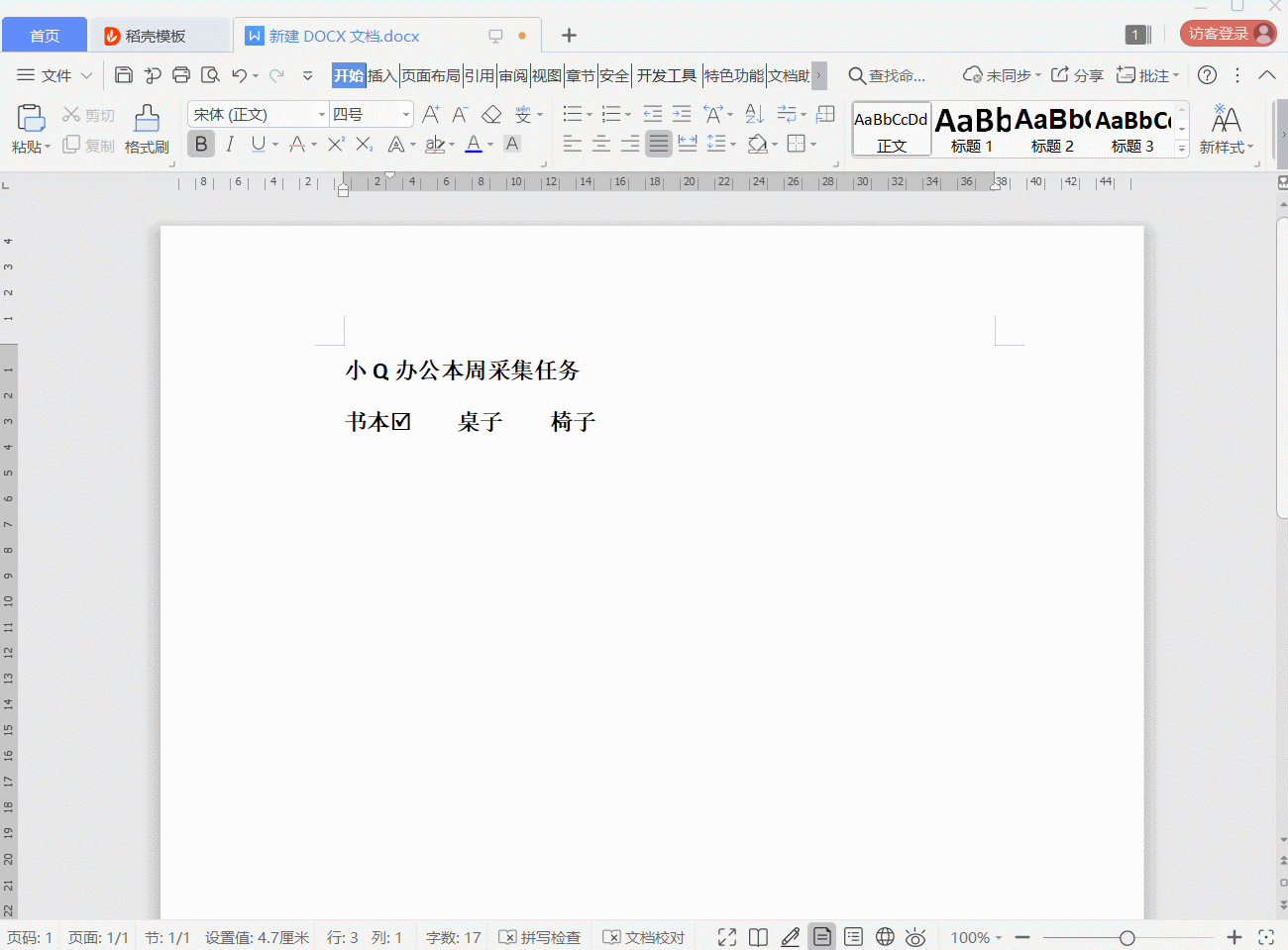Open the font color swatch picker
1288x950 pixels.
pos(472,144)
